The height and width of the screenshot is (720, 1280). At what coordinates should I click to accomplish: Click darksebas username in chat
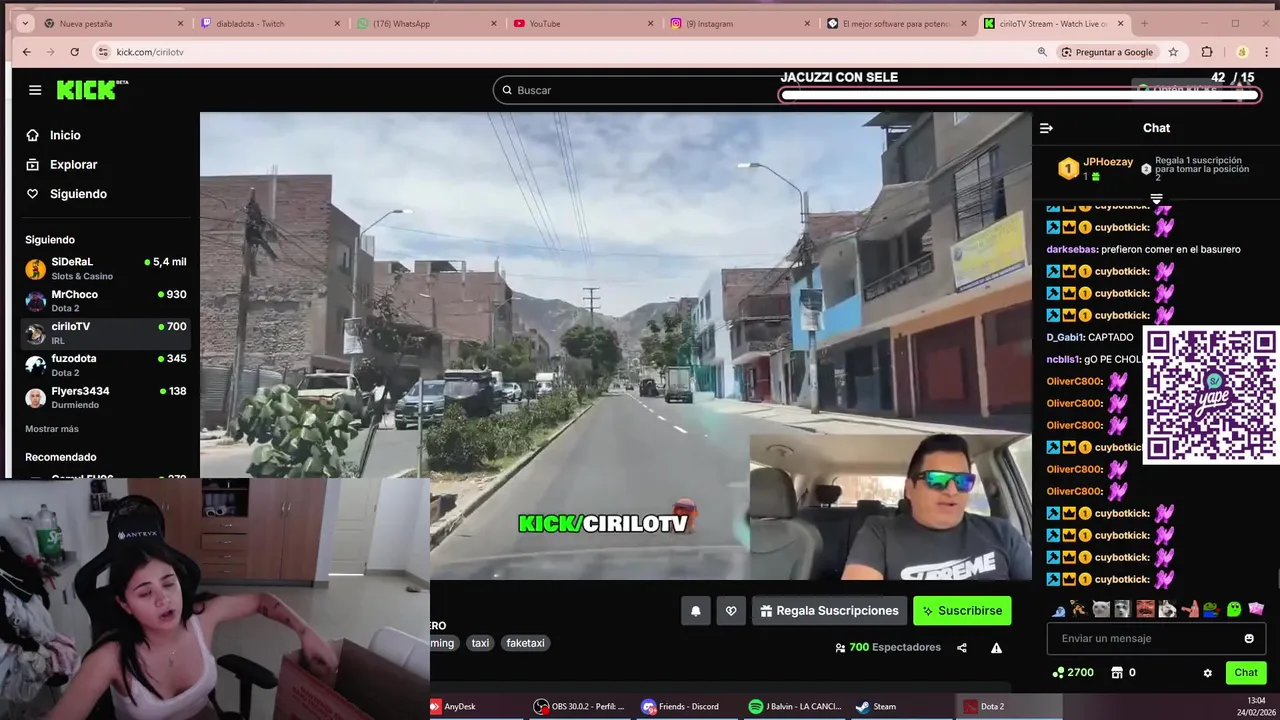(x=1072, y=249)
